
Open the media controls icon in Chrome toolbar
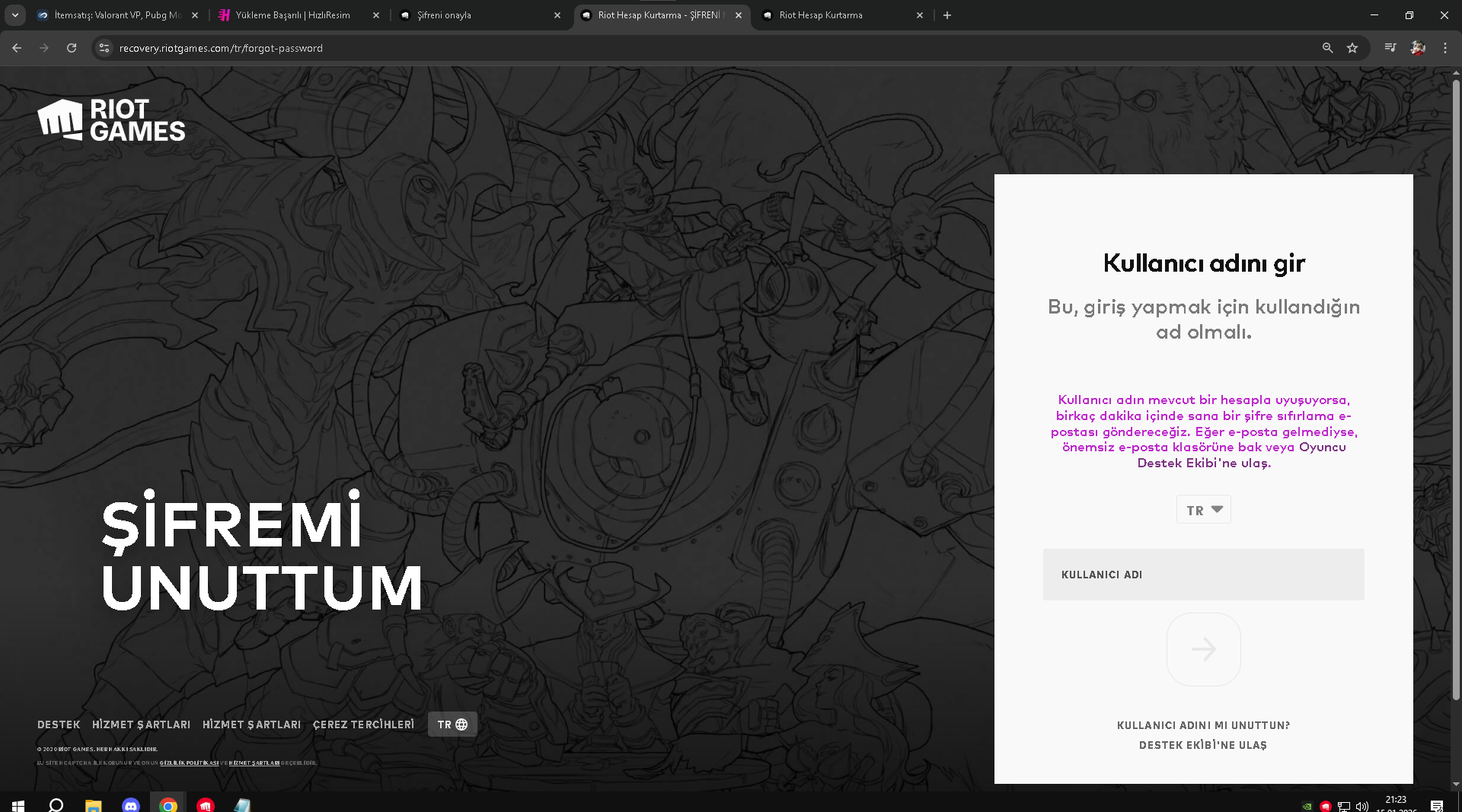point(1390,48)
